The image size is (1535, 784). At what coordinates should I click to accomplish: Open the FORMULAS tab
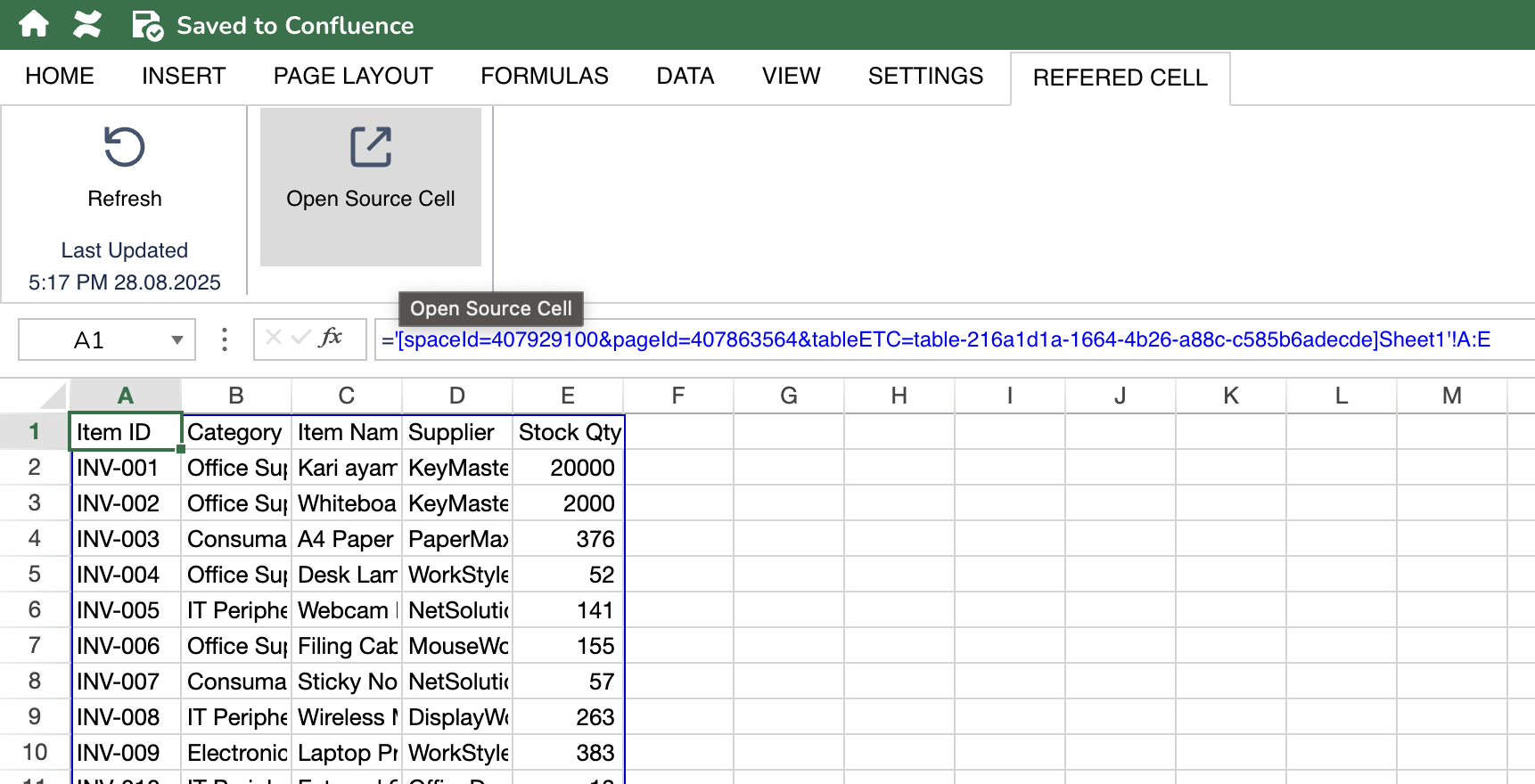click(544, 77)
